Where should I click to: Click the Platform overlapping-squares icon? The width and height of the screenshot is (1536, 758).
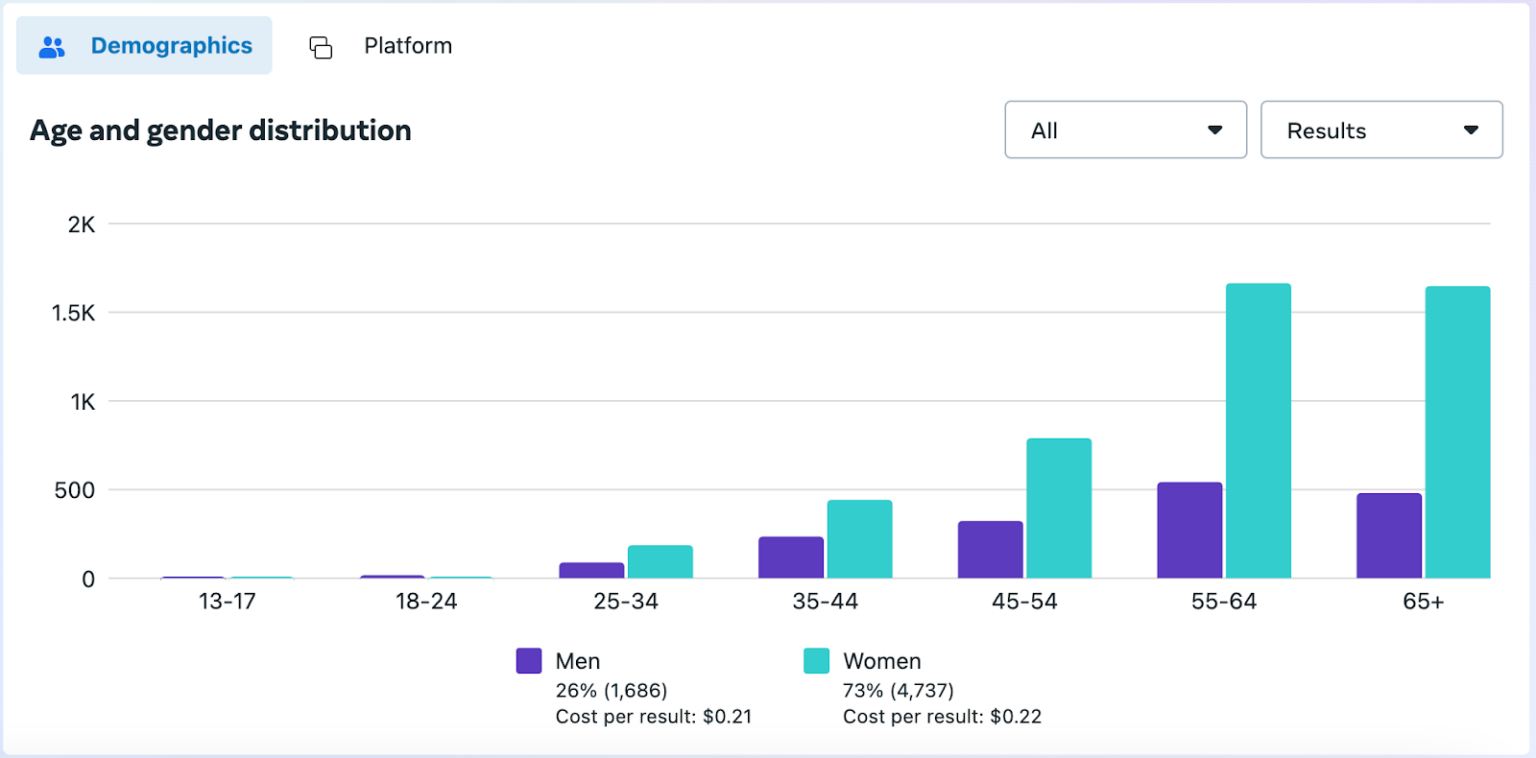click(321, 46)
